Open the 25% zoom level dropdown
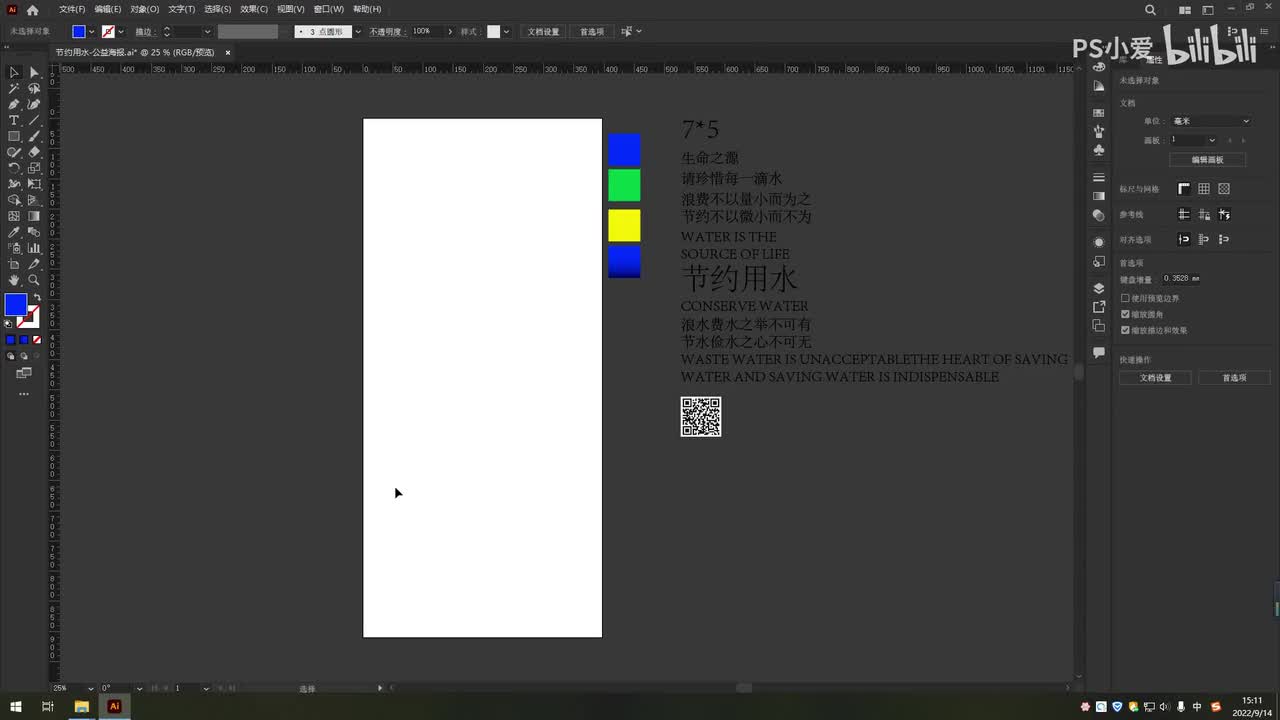The height and width of the screenshot is (720, 1280). (90, 688)
